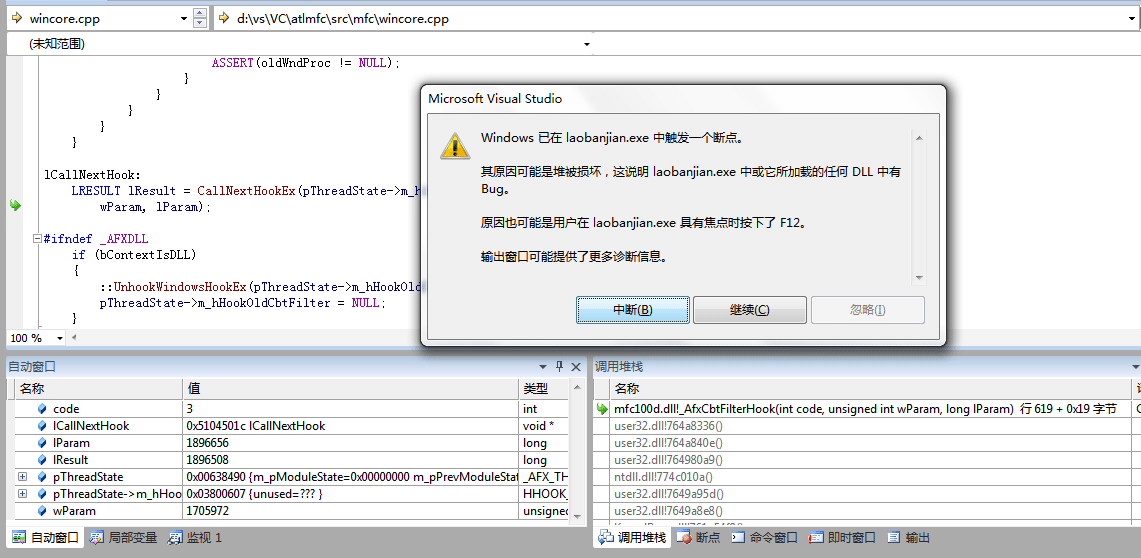The image size is (1141, 558).
Task: Click the 名称 column header in 调用堆栈
Action: [870, 388]
